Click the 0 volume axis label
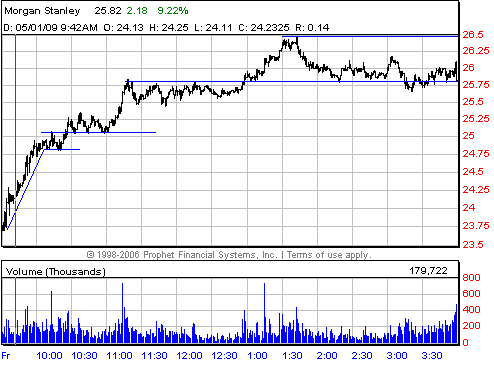Image resolution: width=494 pixels, height=373 pixels. click(x=465, y=343)
